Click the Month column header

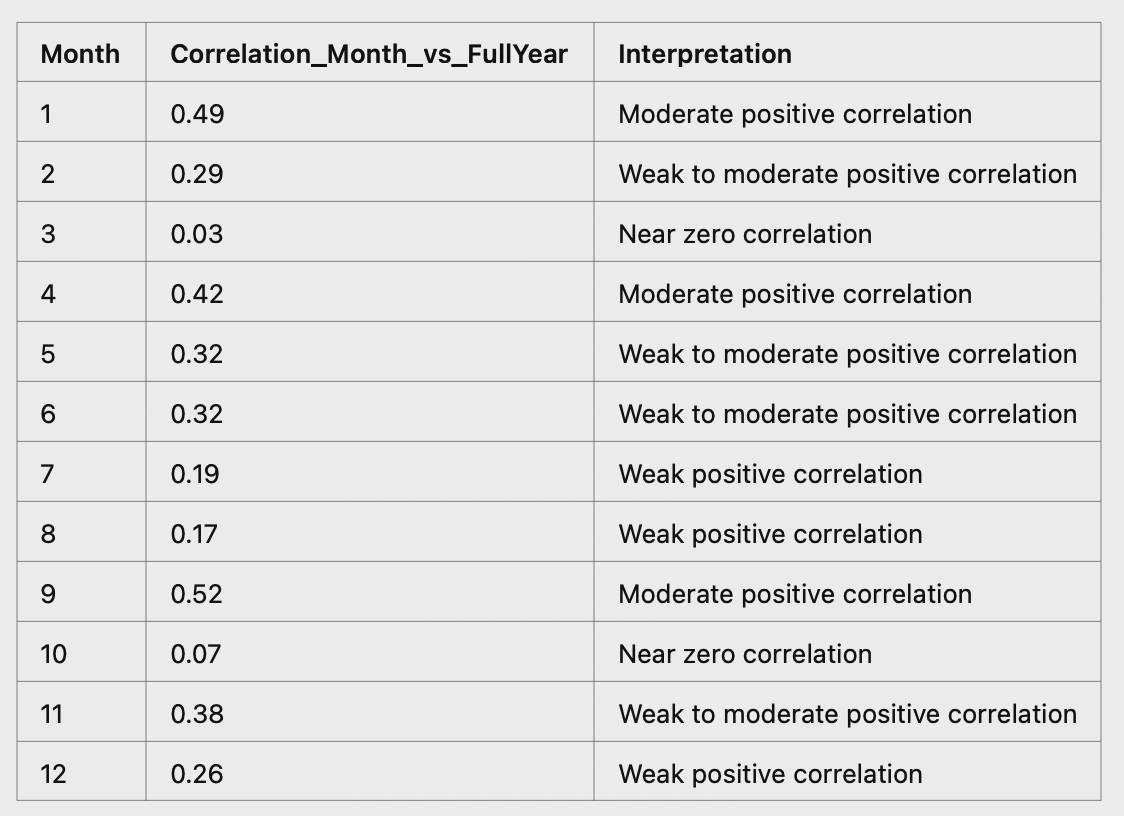pyautogui.click(x=80, y=54)
